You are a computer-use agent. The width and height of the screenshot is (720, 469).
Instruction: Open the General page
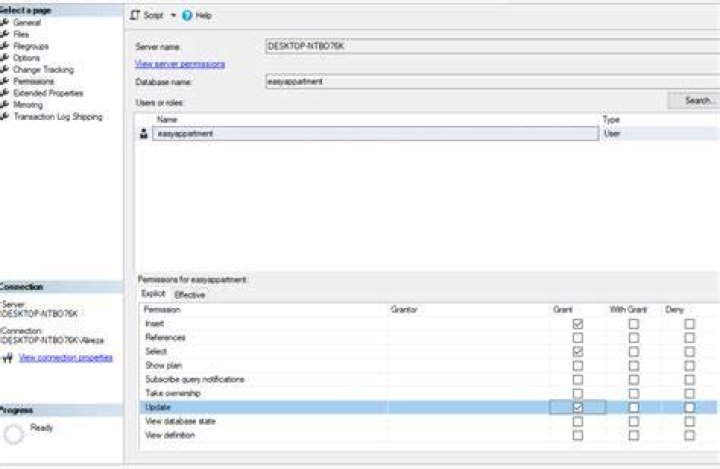[x=27, y=23]
